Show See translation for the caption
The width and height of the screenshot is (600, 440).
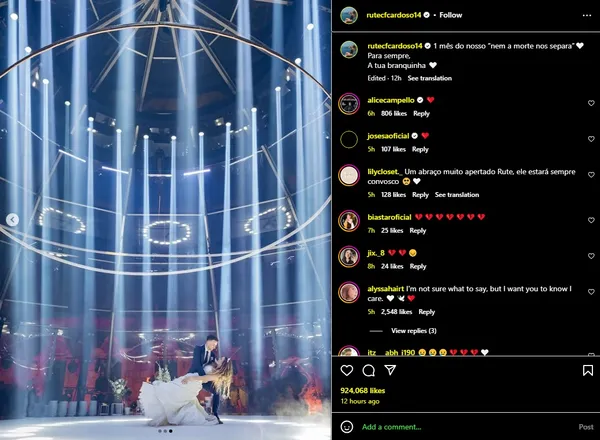pyautogui.click(x=429, y=78)
